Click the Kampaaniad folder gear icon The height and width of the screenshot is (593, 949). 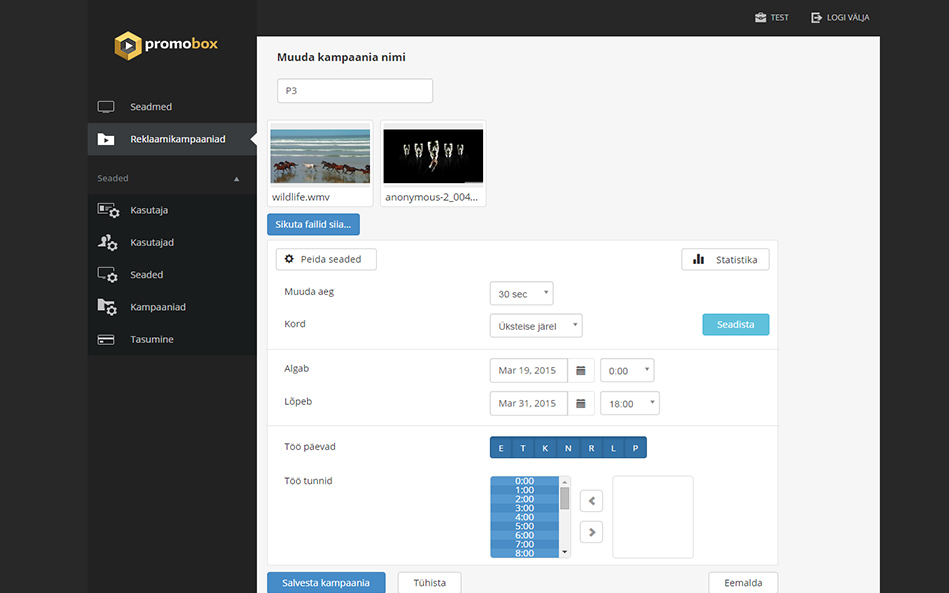[x=107, y=307]
